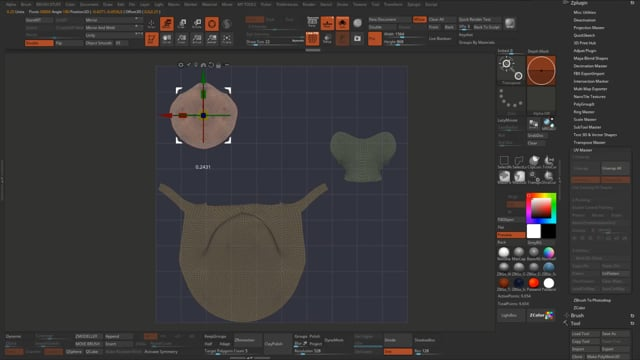The width and height of the screenshot is (640, 360).
Task: Toggle the Flip button
Action: 69,43
